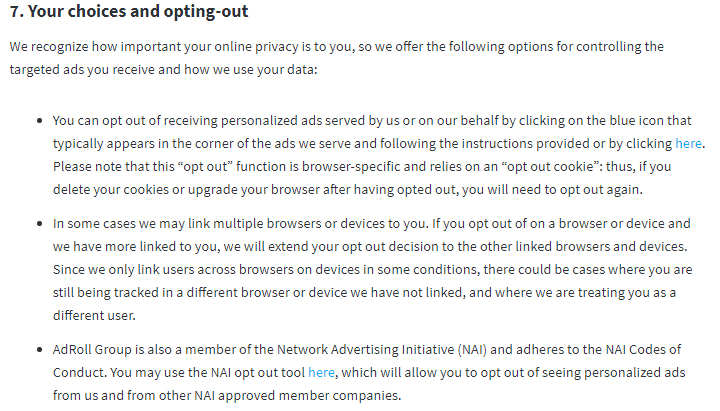The height and width of the screenshot is (411, 720).
Task: Click the first bullet point marker
Action: [40, 121]
